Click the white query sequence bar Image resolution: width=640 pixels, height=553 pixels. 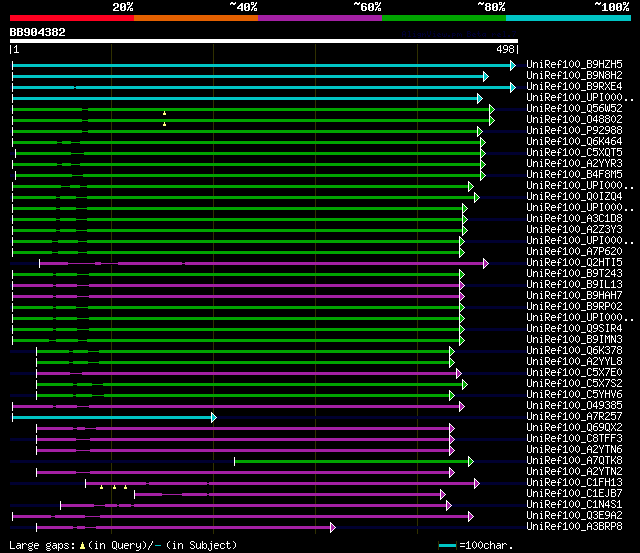pos(264,41)
